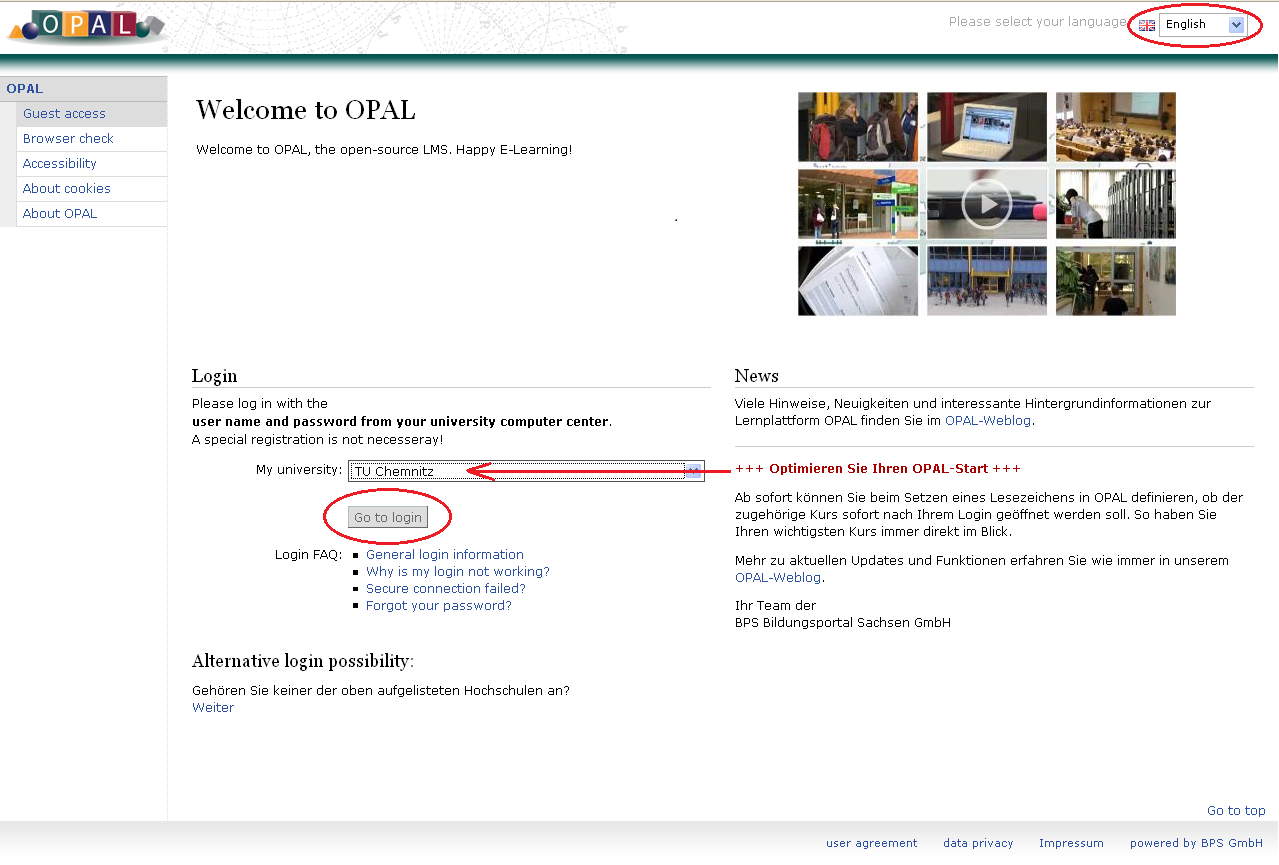This screenshot has height=865, width=1279.
Task: Click the Go to login button
Action: 388,517
